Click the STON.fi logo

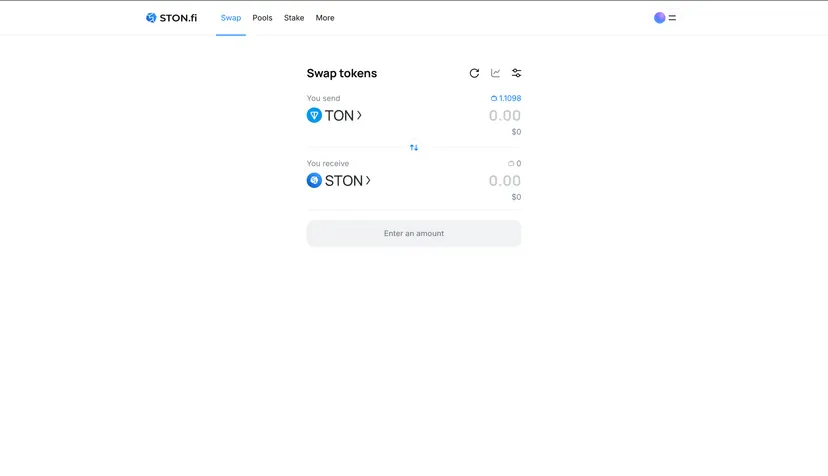(x=171, y=18)
